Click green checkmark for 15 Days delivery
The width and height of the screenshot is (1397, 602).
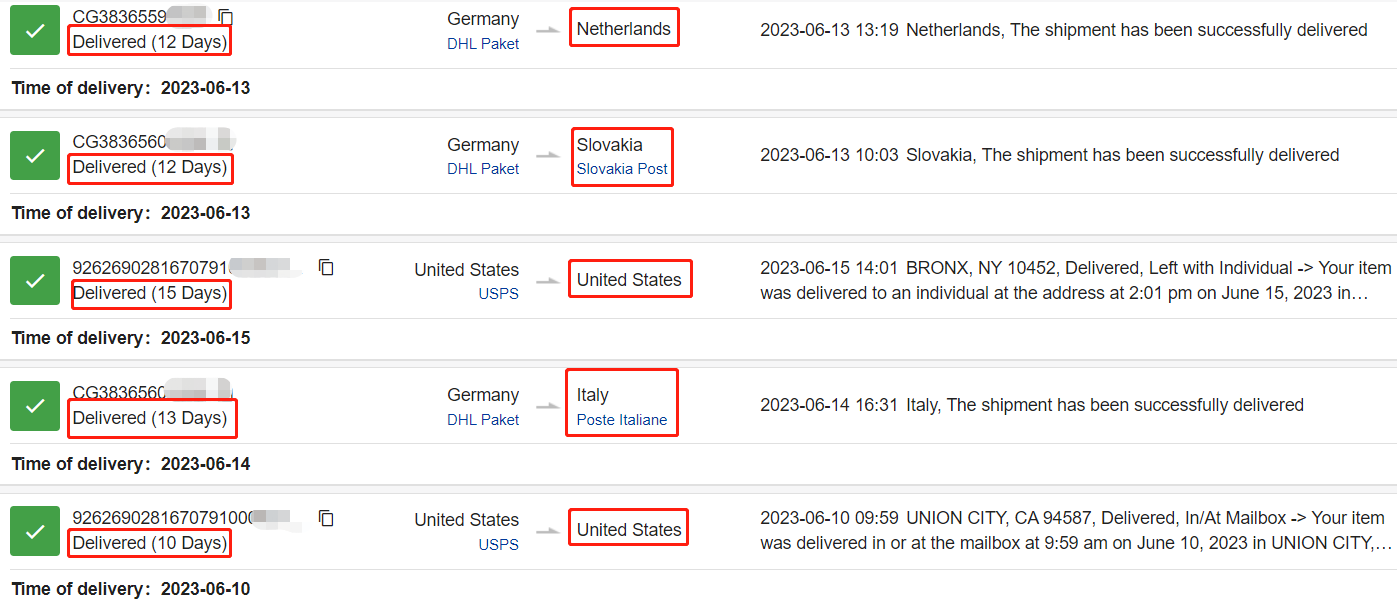point(35,280)
